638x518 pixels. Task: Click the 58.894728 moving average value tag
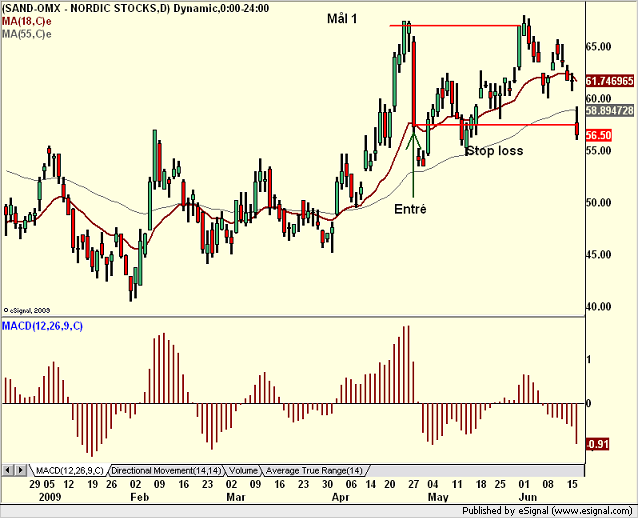610,110
